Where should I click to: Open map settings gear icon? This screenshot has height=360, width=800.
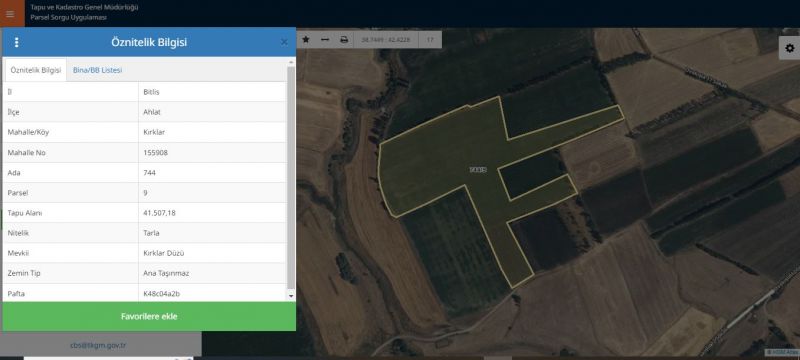point(789,48)
